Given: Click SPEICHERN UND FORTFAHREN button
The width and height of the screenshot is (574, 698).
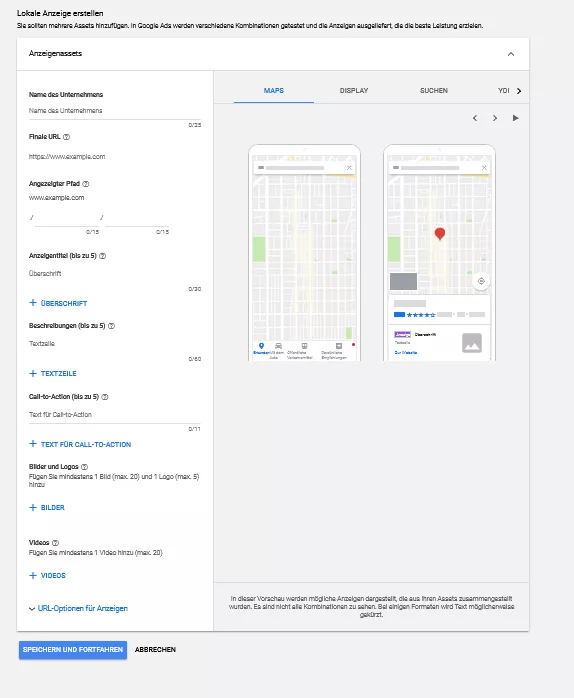Looking at the screenshot, I should [73, 650].
